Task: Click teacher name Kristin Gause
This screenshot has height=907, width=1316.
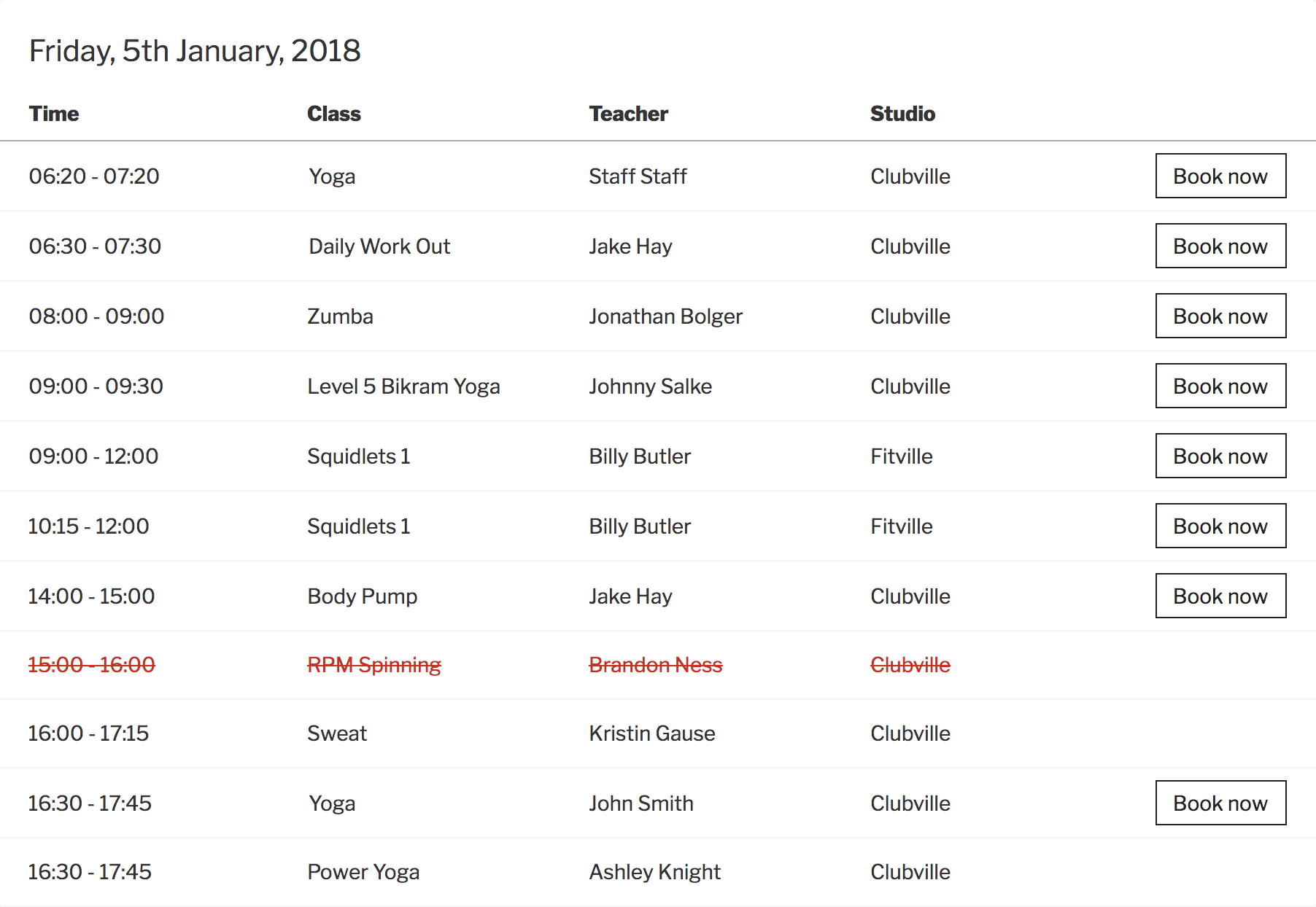Action: [x=652, y=733]
